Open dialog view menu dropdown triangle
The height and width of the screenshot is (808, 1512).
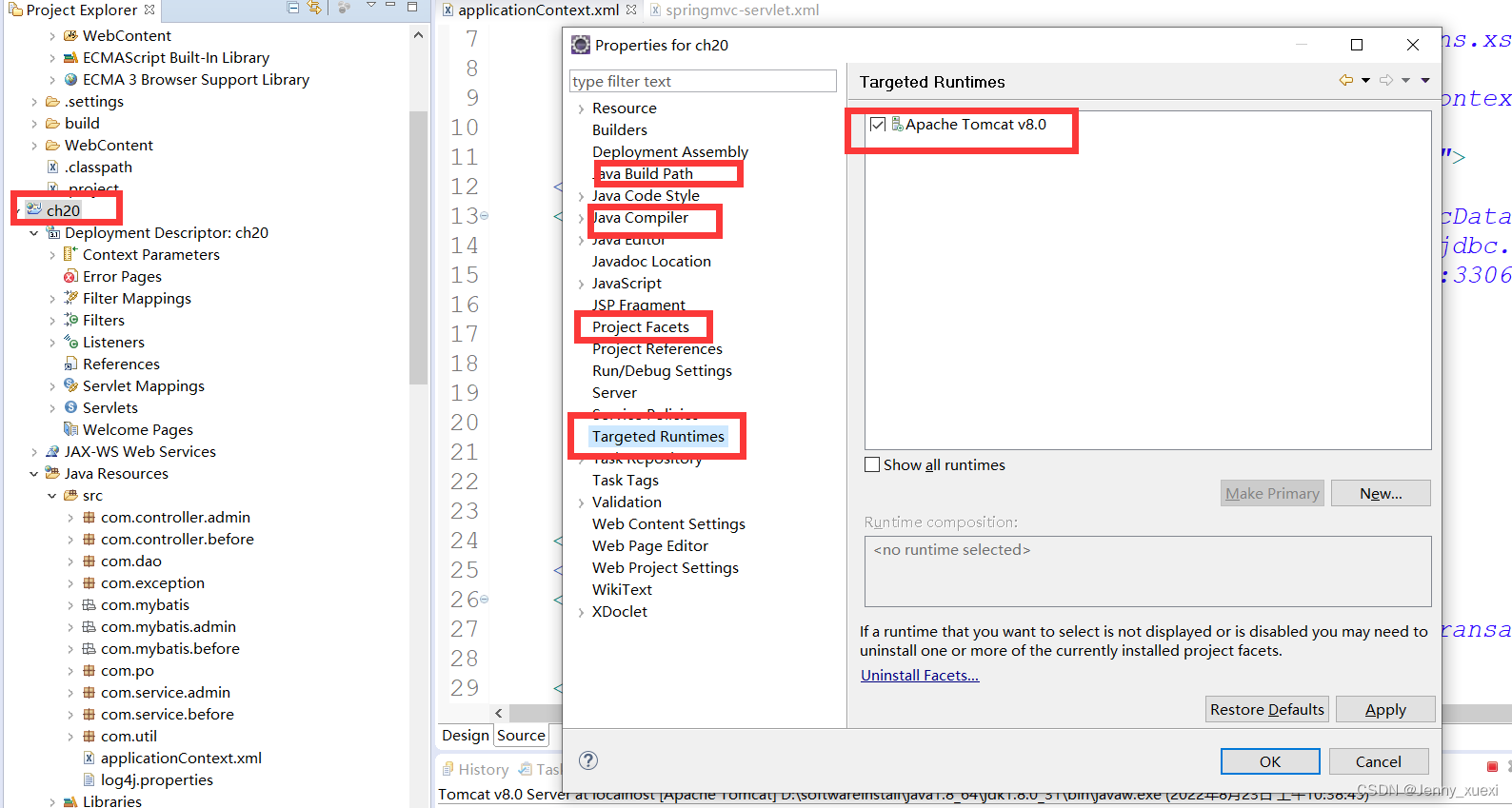tap(1425, 81)
